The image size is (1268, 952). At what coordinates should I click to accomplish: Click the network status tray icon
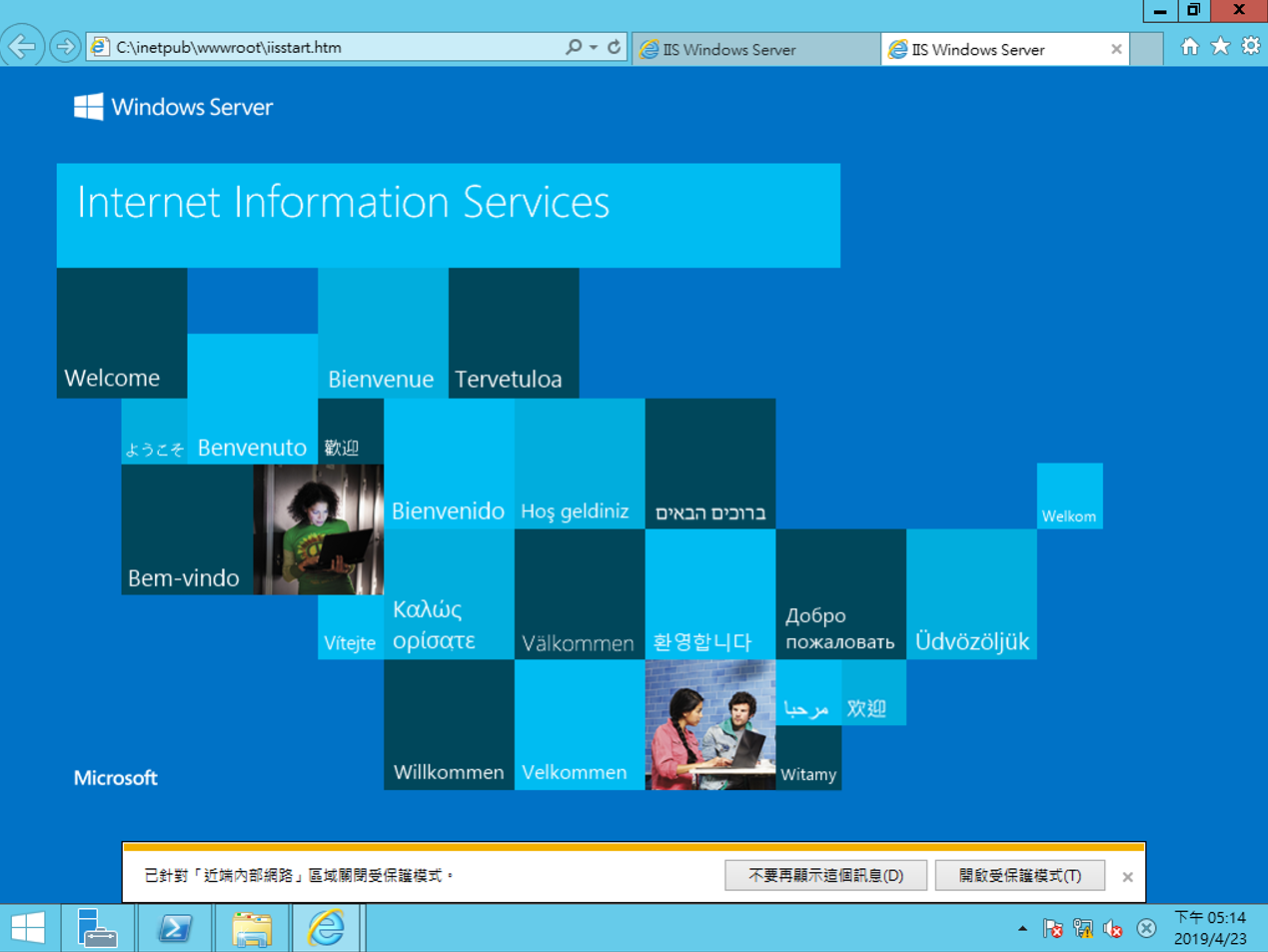1083,929
